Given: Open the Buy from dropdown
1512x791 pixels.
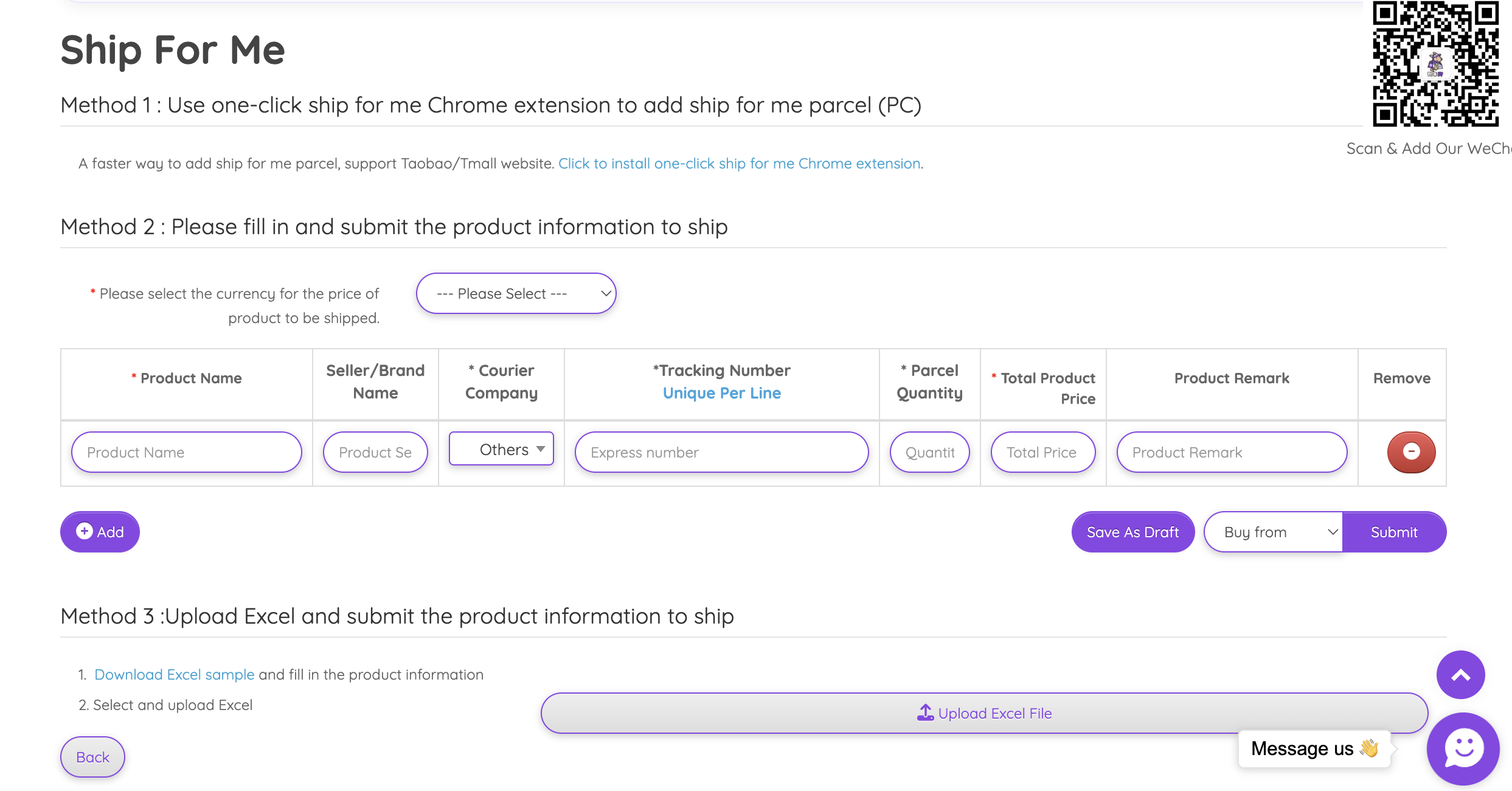Looking at the screenshot, I should click(1273, 532).
